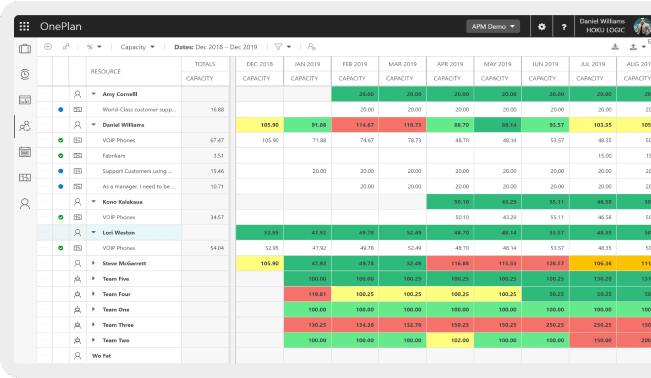The width and height of the screenshot is (651, 378).
Task: Open the resource plan people sidebar icon
Action: click(x=25, y=126)
